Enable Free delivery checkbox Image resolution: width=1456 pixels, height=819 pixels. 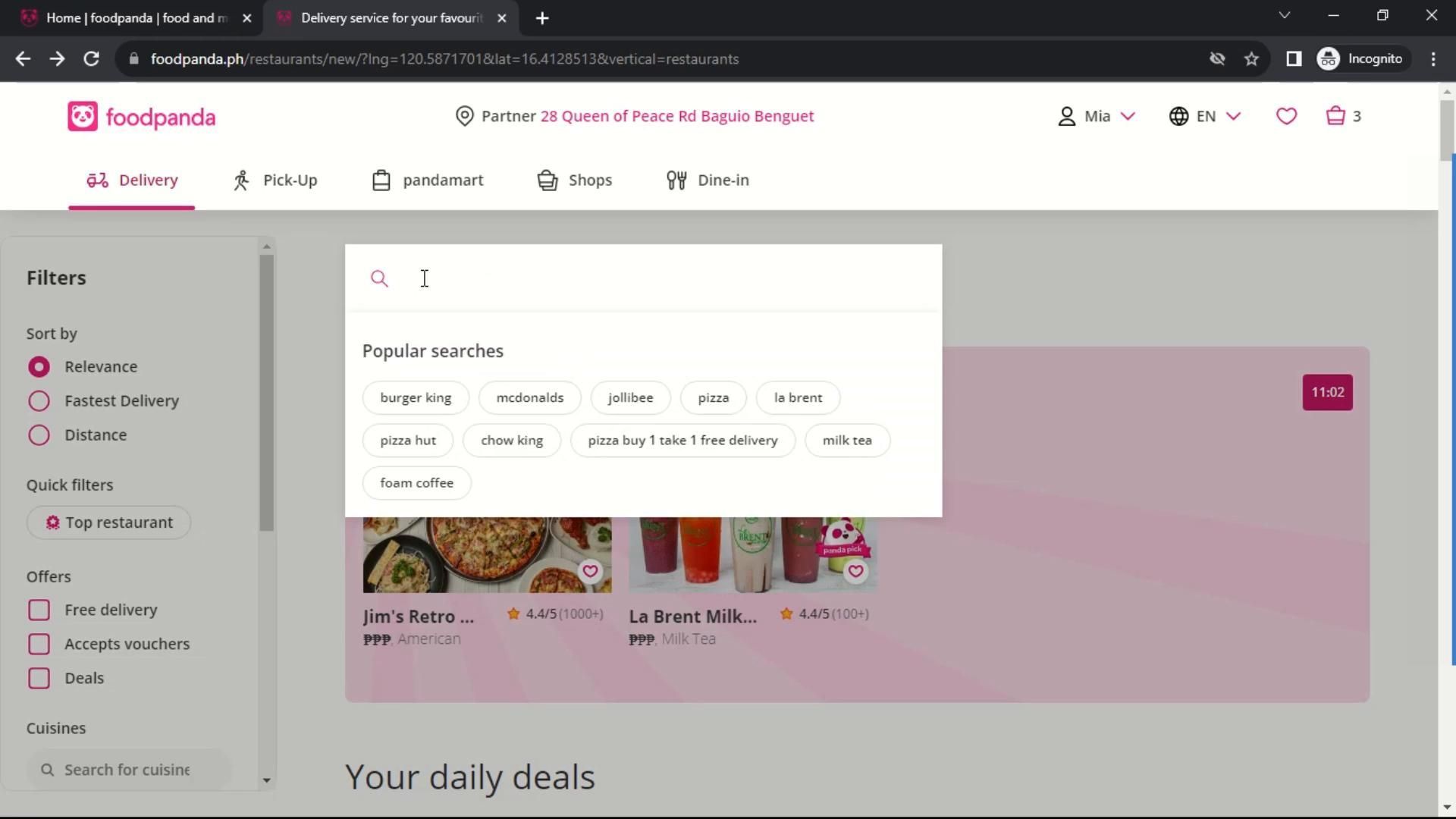click(39, 610)
